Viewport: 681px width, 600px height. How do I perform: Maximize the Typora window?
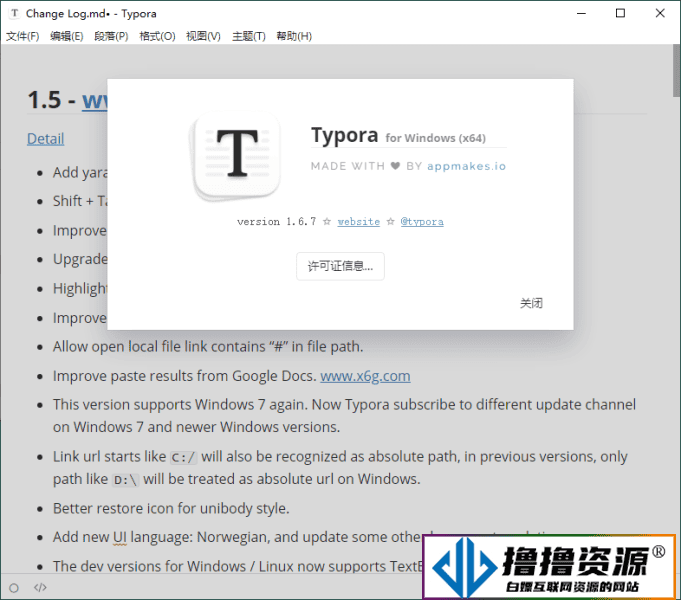tap(620, 13)
